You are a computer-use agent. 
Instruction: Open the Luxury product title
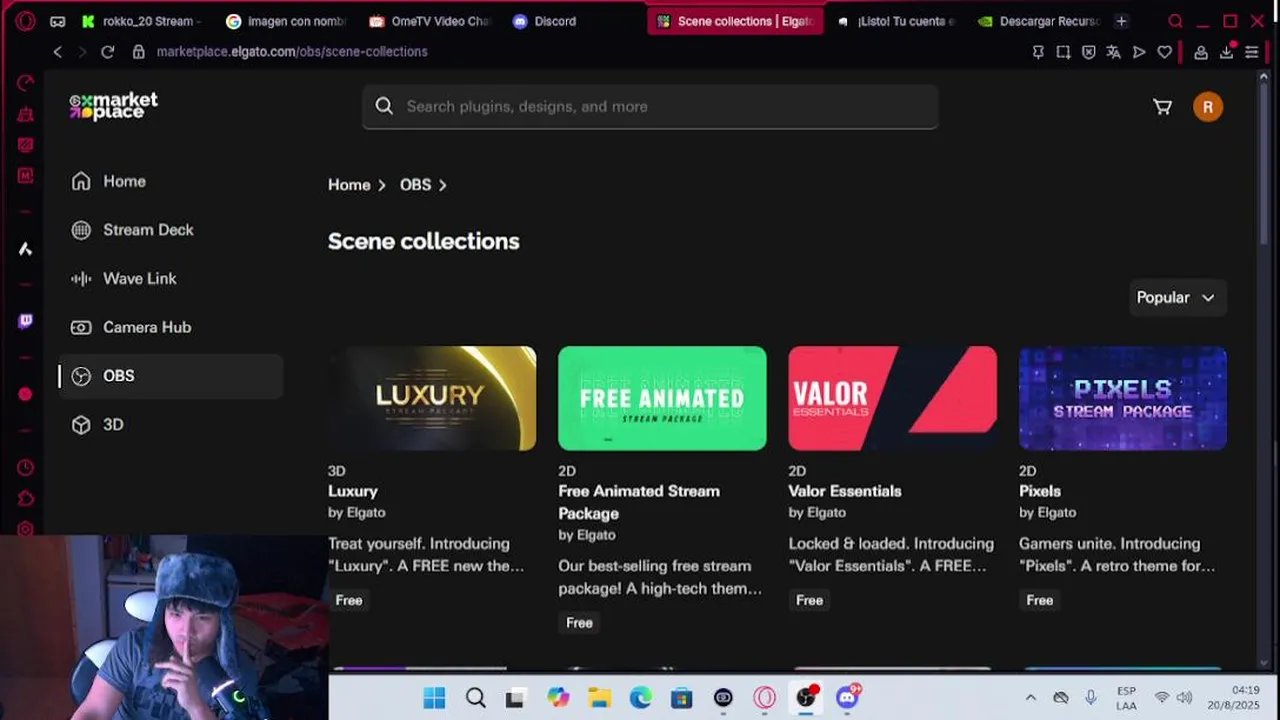[x=353, y=491]
